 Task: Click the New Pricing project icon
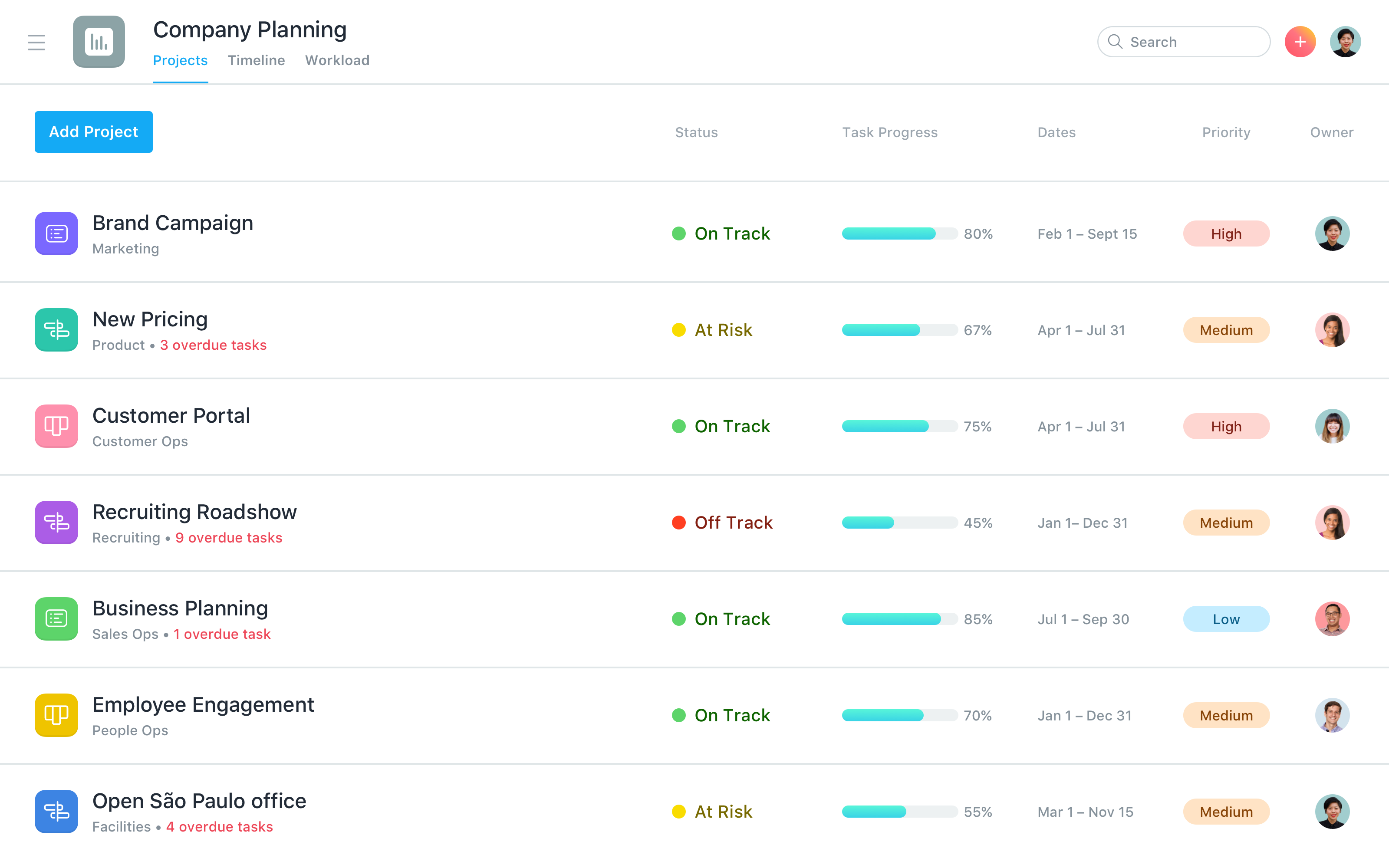click(x=56, y=330)
